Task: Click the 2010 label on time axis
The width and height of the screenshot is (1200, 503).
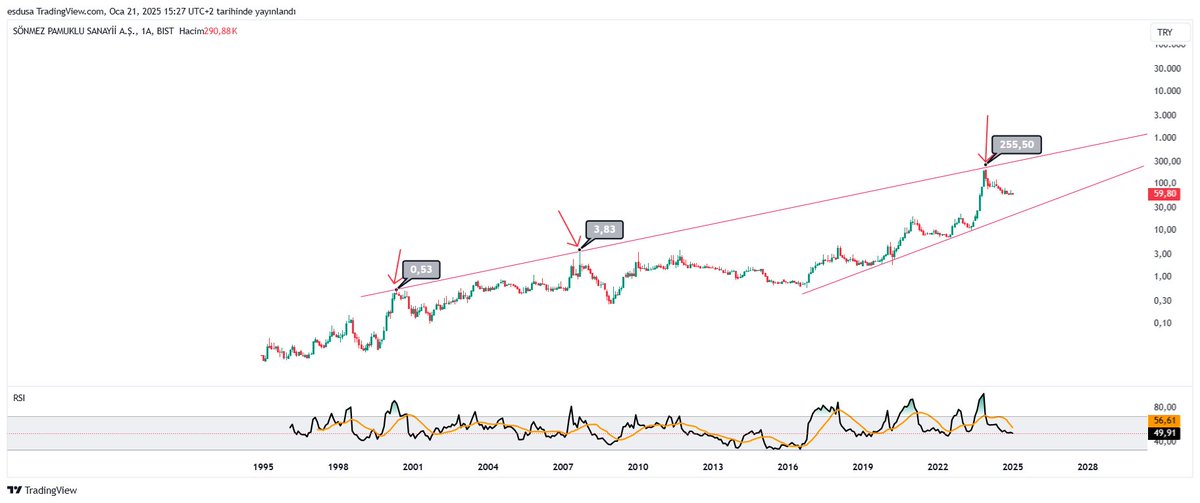Action: [638, 467]
